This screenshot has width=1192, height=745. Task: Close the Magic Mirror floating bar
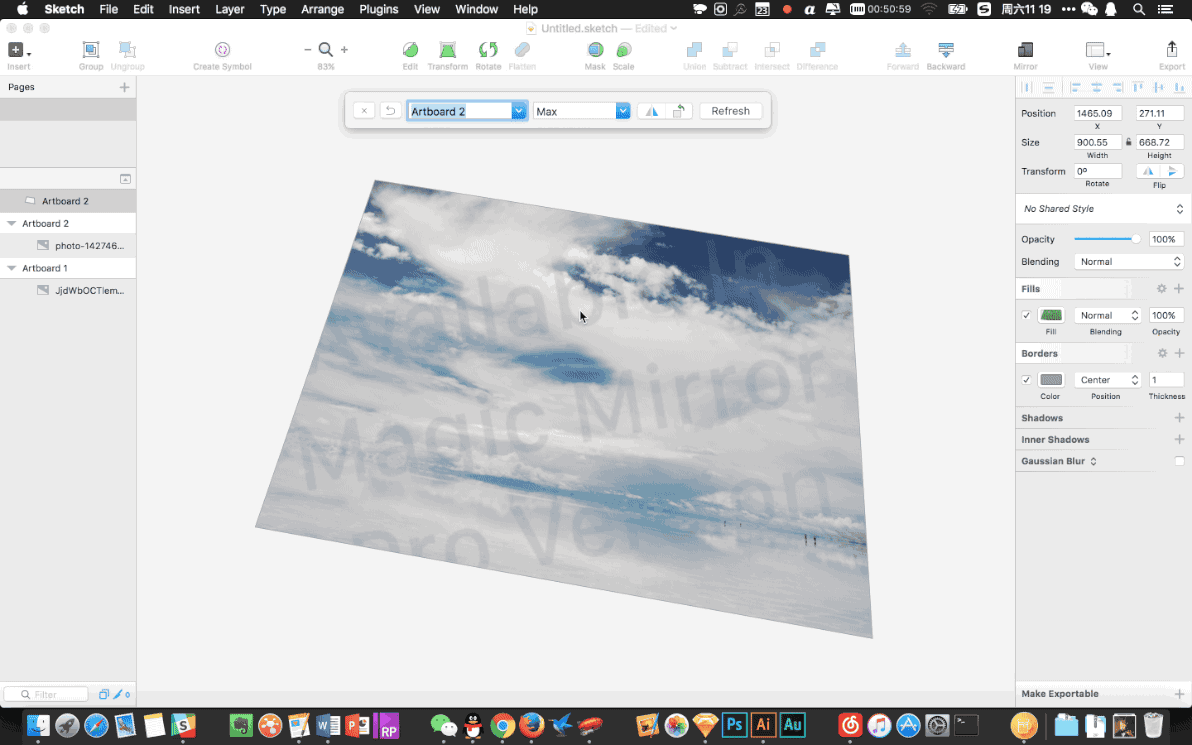(x=364, y=111)
